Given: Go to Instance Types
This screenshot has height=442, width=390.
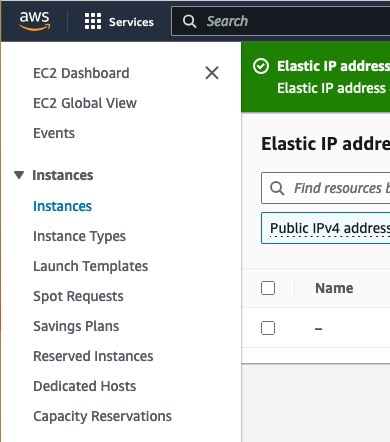Looking at the screenshot, I should [x=79, y=236].
